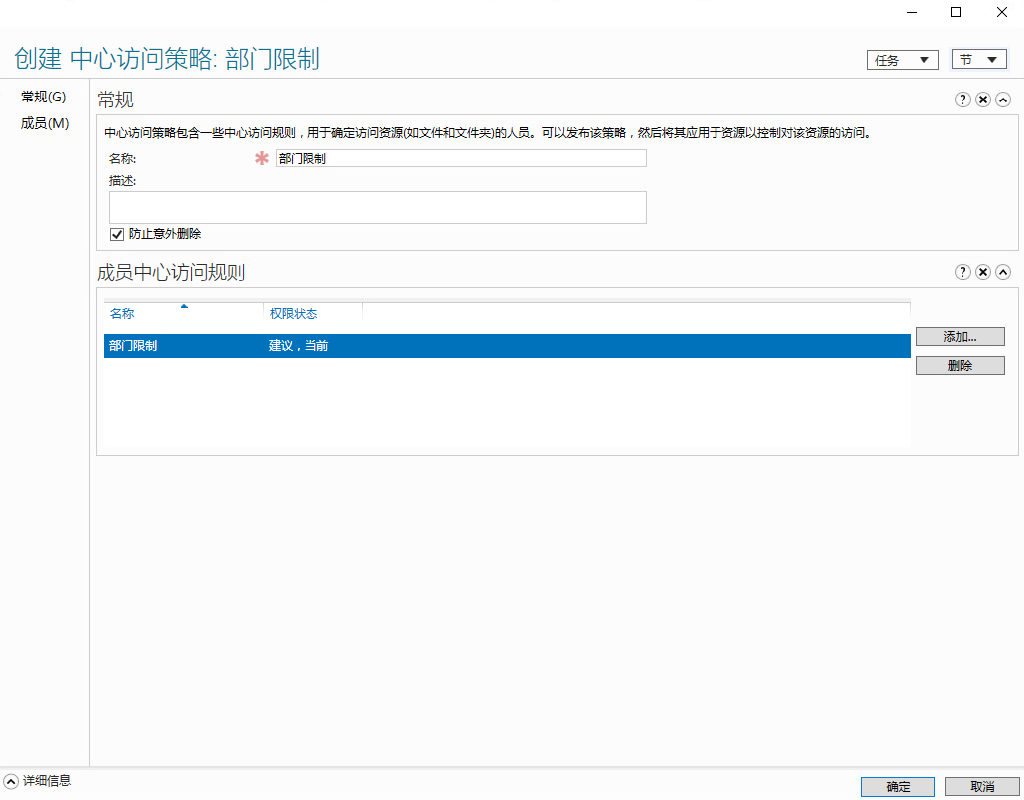Collapse the 成员中心访问规则 section chevron icon

tap(1003, 271)
